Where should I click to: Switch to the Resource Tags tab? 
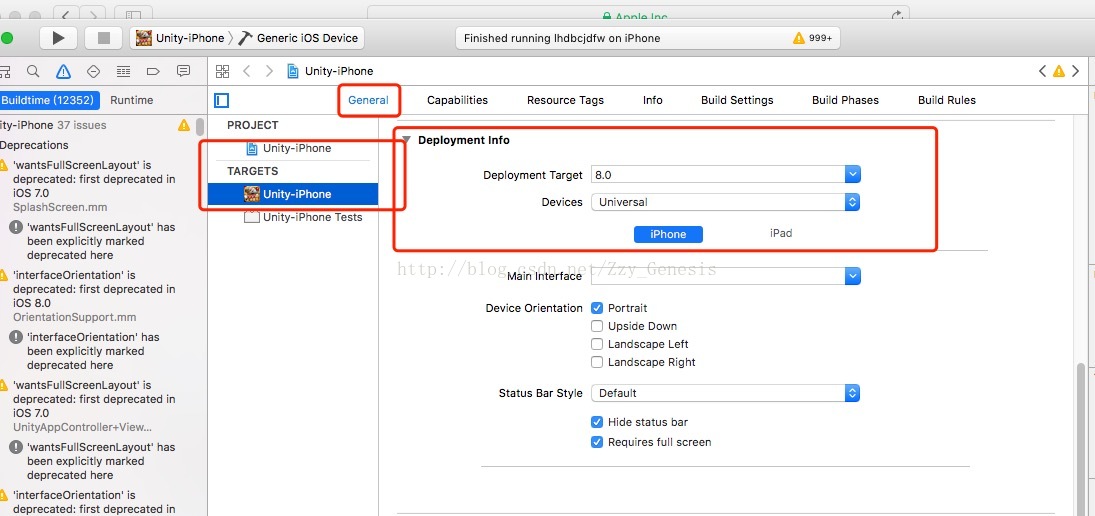[565, 100]
